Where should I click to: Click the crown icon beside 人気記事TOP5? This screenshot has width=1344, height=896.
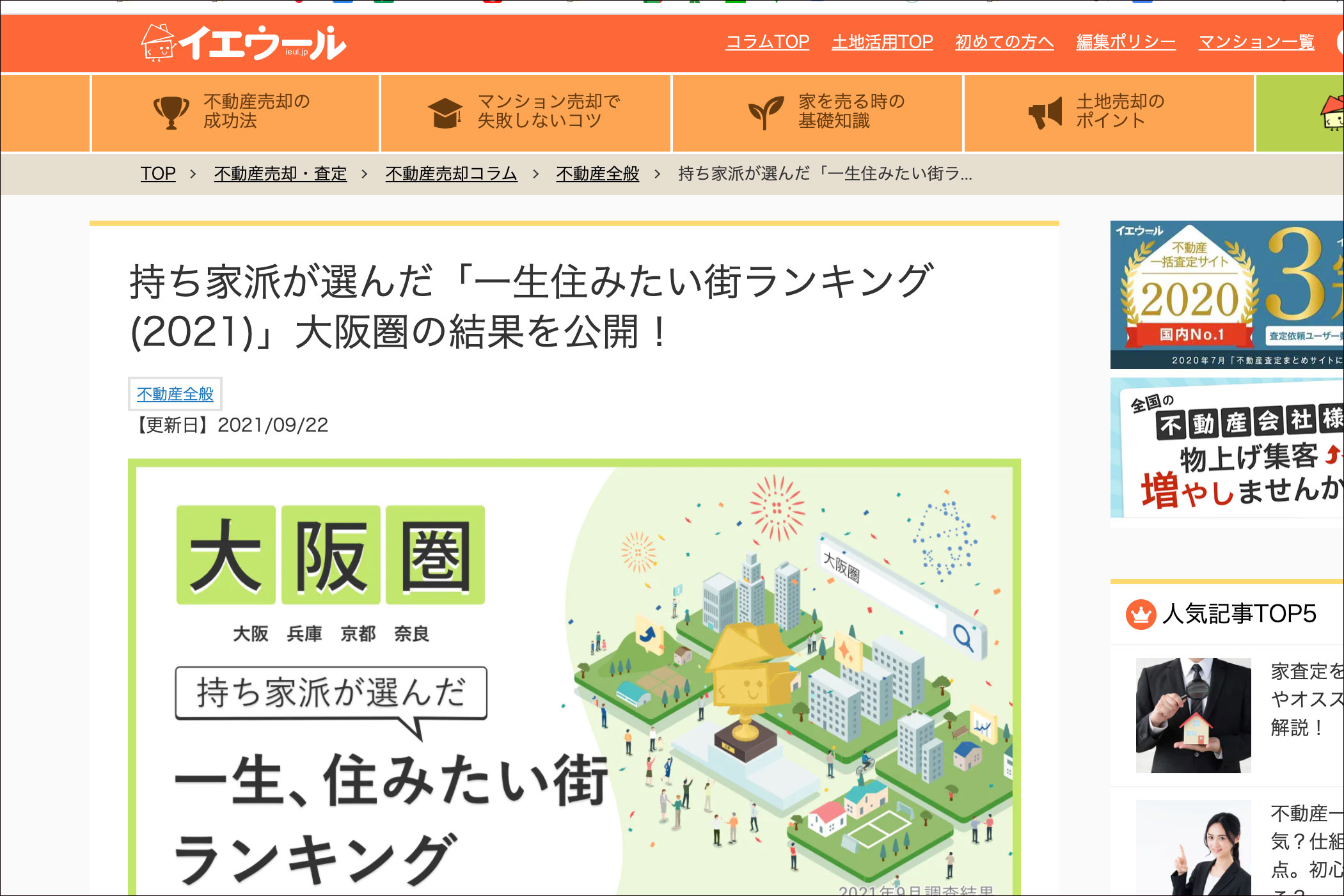1140,615
